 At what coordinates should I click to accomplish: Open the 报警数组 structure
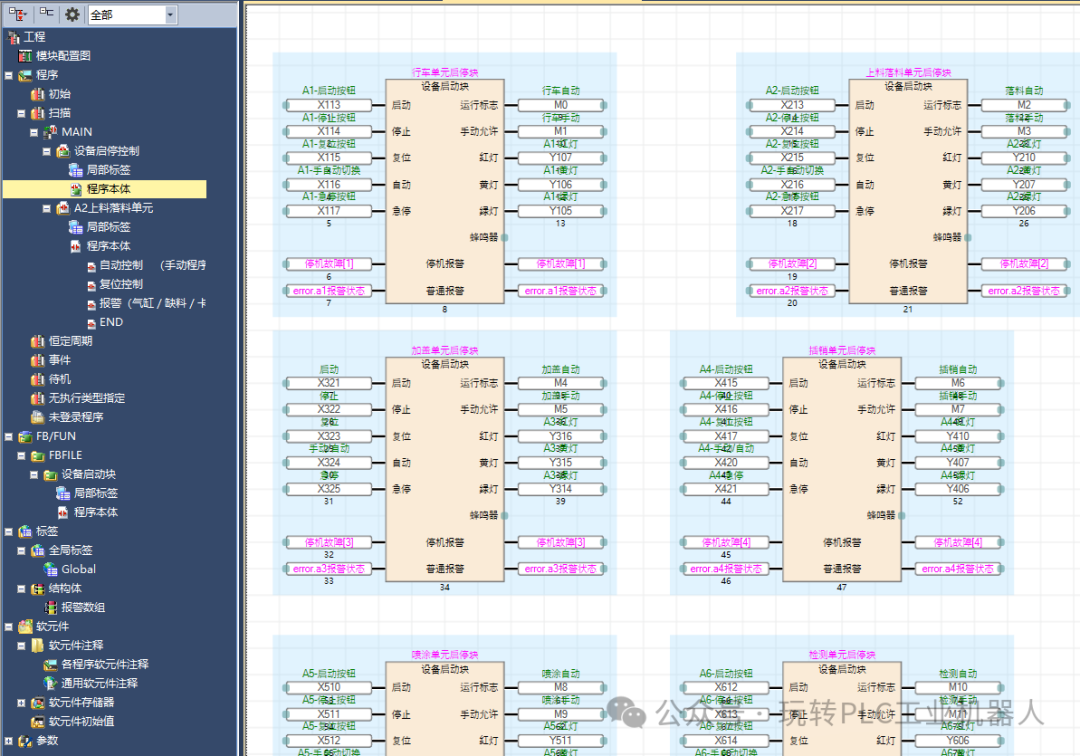(x=83, y=607)
